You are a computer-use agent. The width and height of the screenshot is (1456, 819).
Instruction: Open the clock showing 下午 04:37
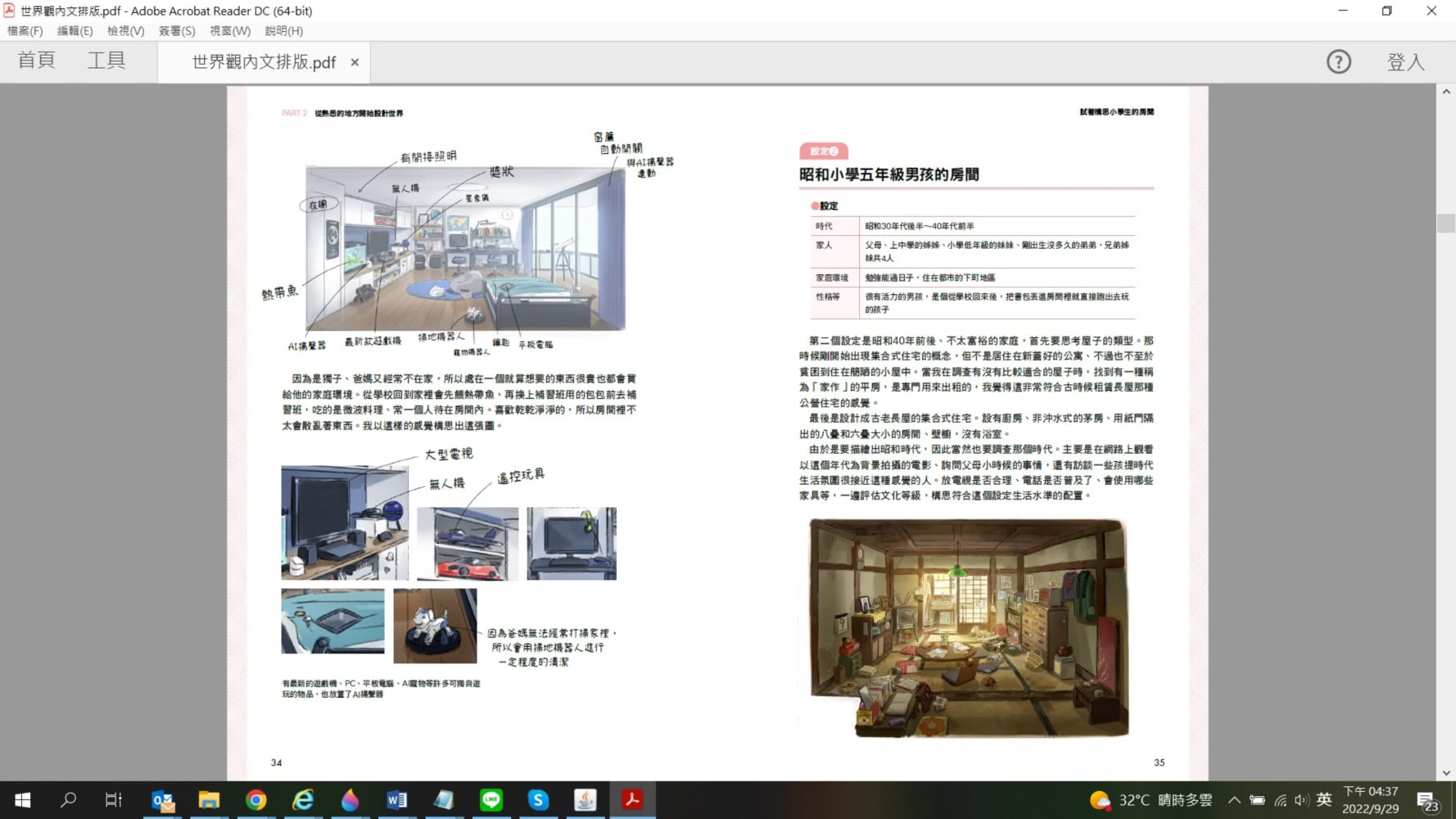1371,800
